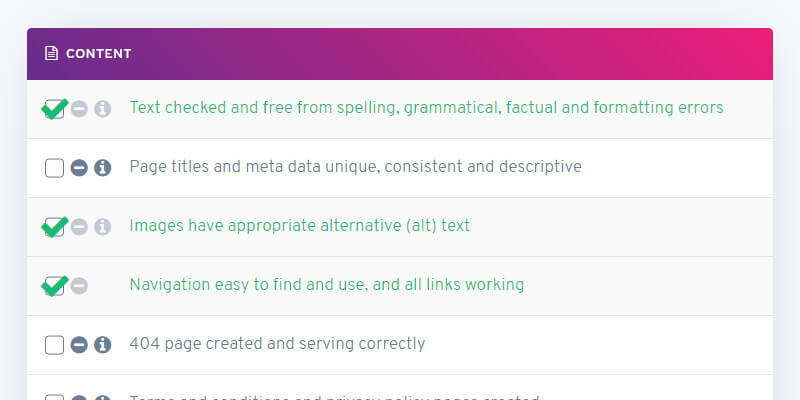The image size is (800, 400).
Task: Uncheck the text spelling and grammar checkbox
Action: click(54, 109)
